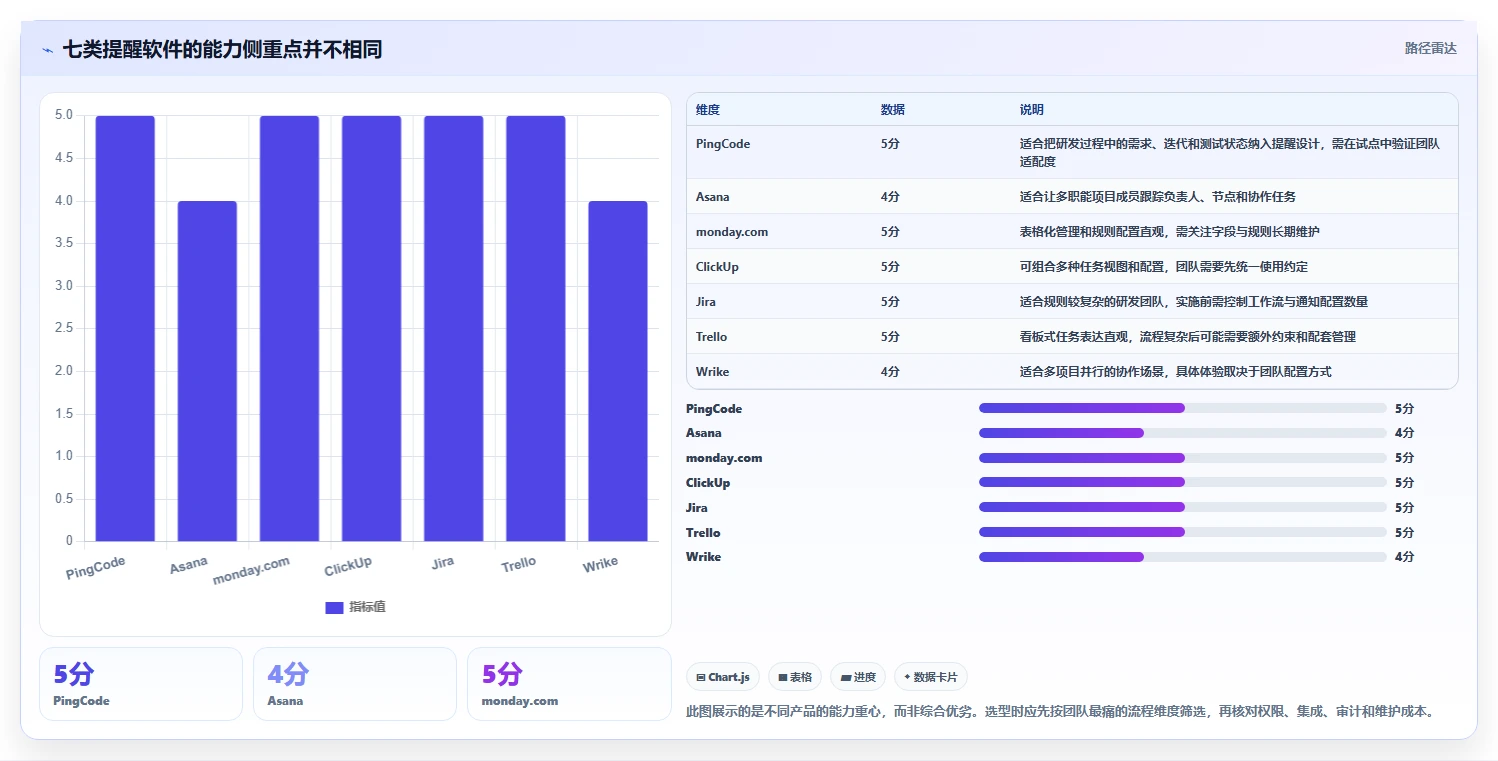Click the Trello progress list label
Screen dimensions: 1498x761
[703, 533]
